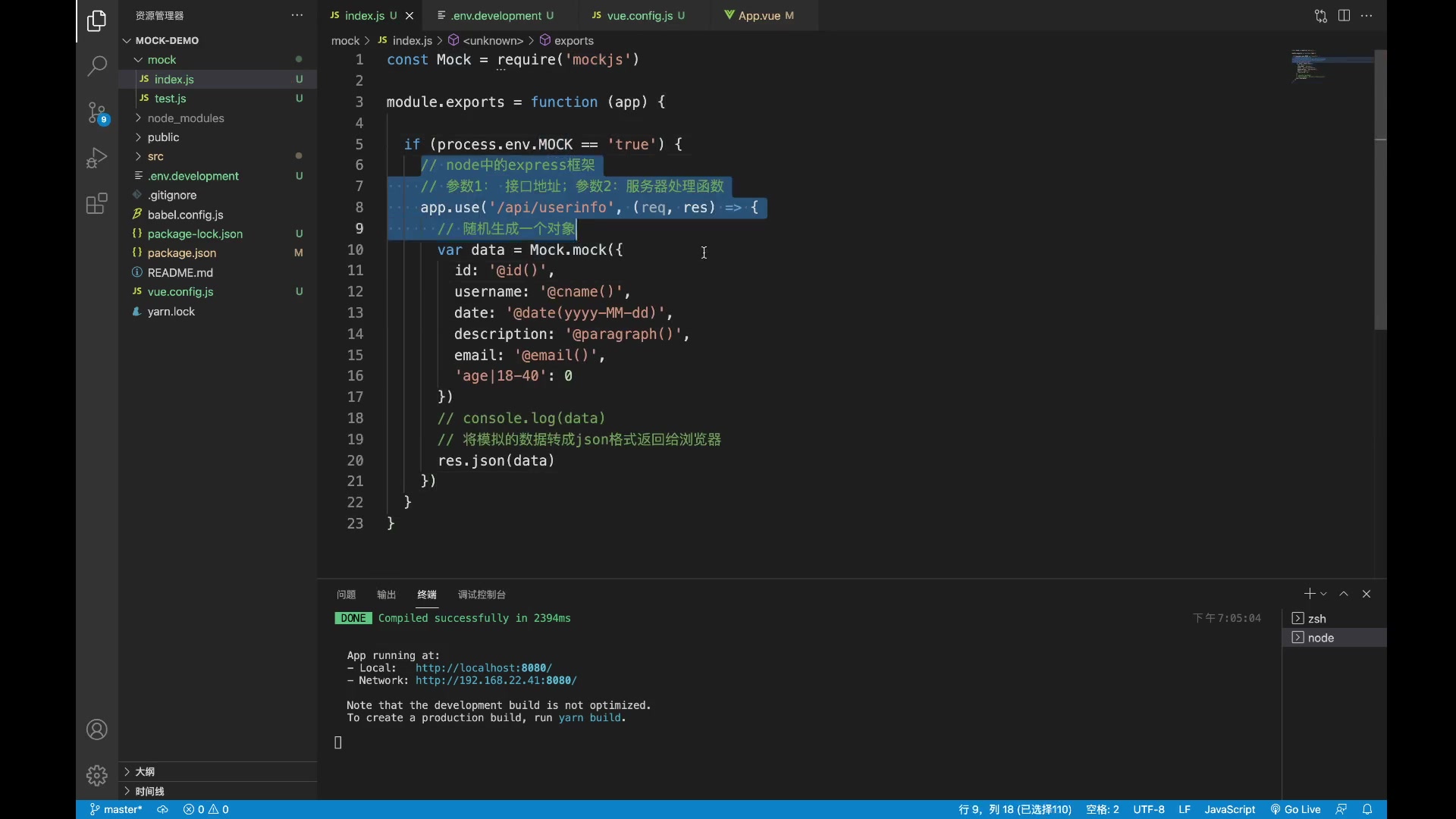Open the Source Control view
This screenshot has height=819, width=1456.
96,112
